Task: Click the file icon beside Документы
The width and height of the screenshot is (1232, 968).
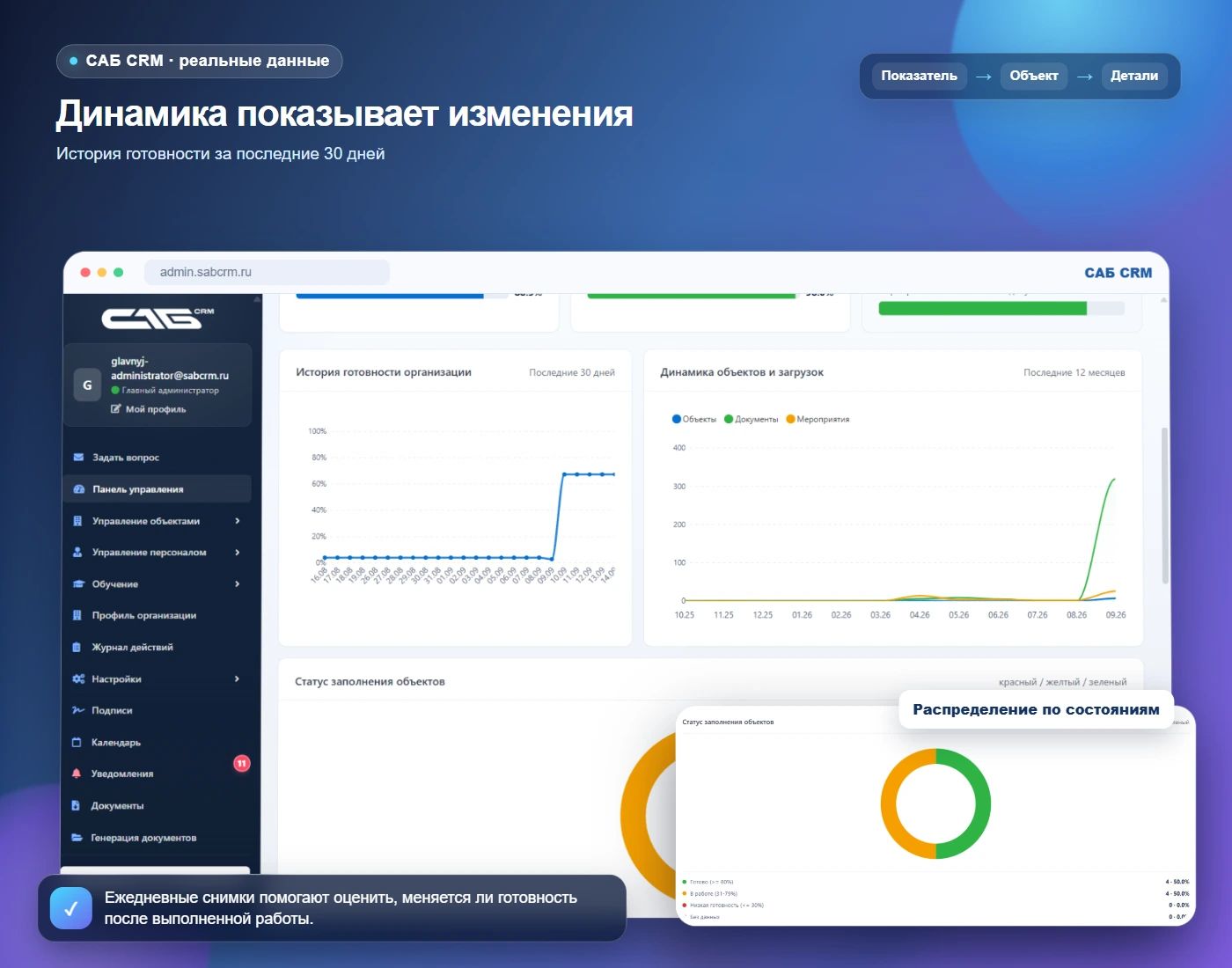Action: click(x=76, y=806)
